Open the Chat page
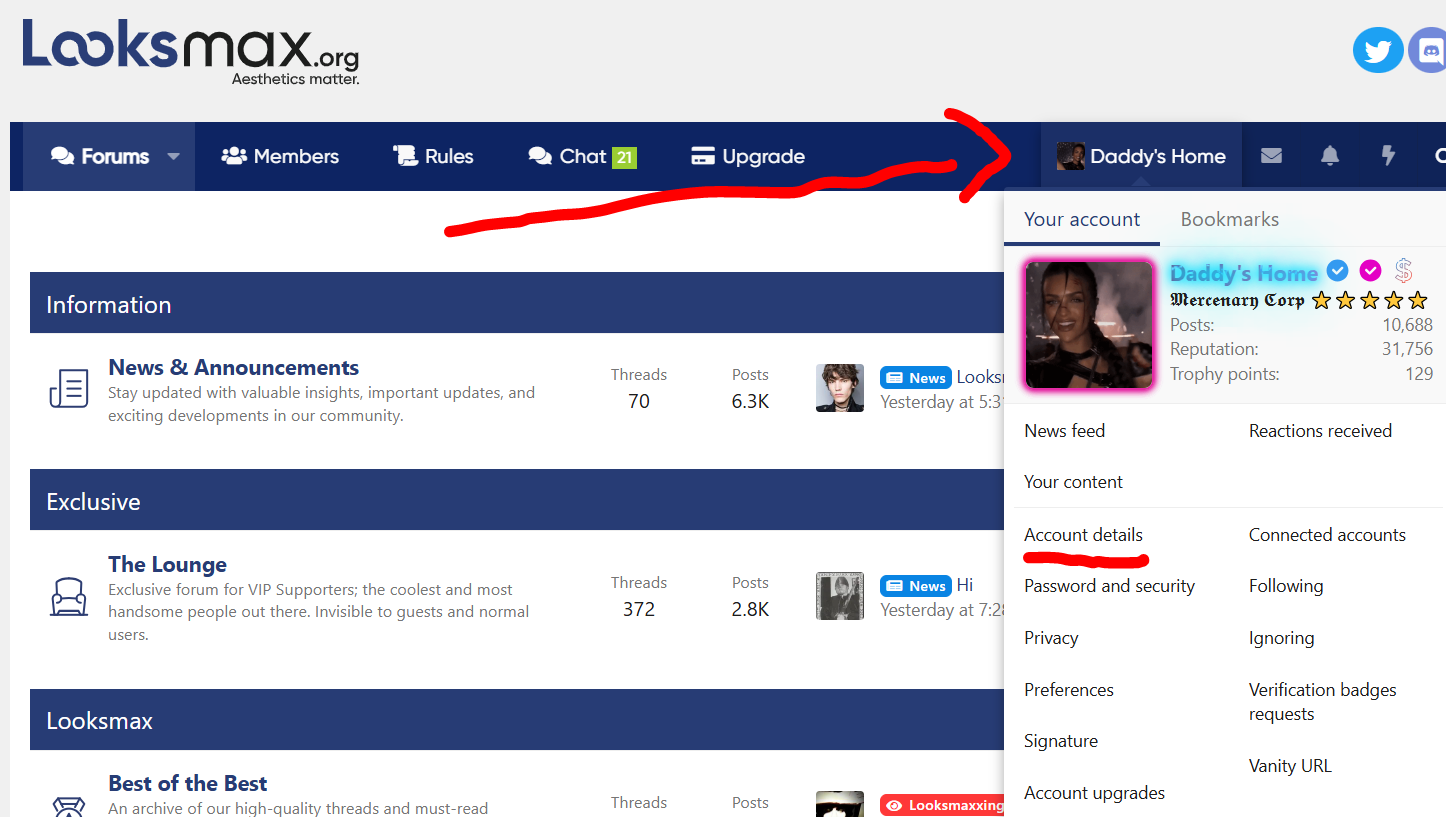 582,156
